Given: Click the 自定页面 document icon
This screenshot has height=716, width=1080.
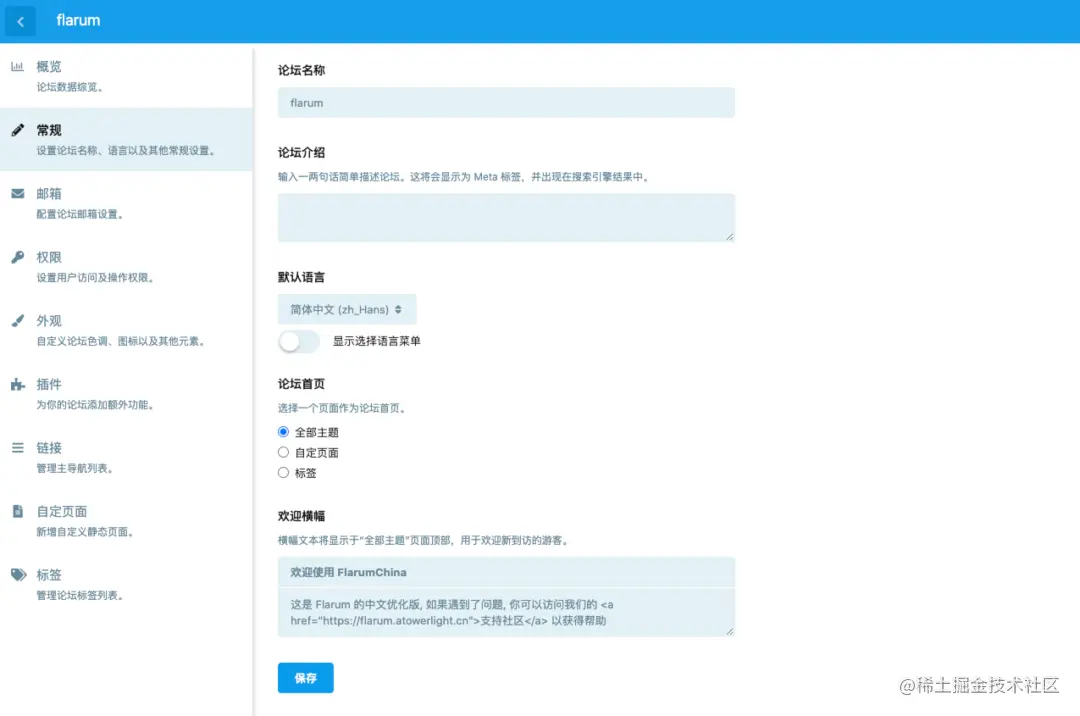Looking at the screenshot, I should [18, 511].
